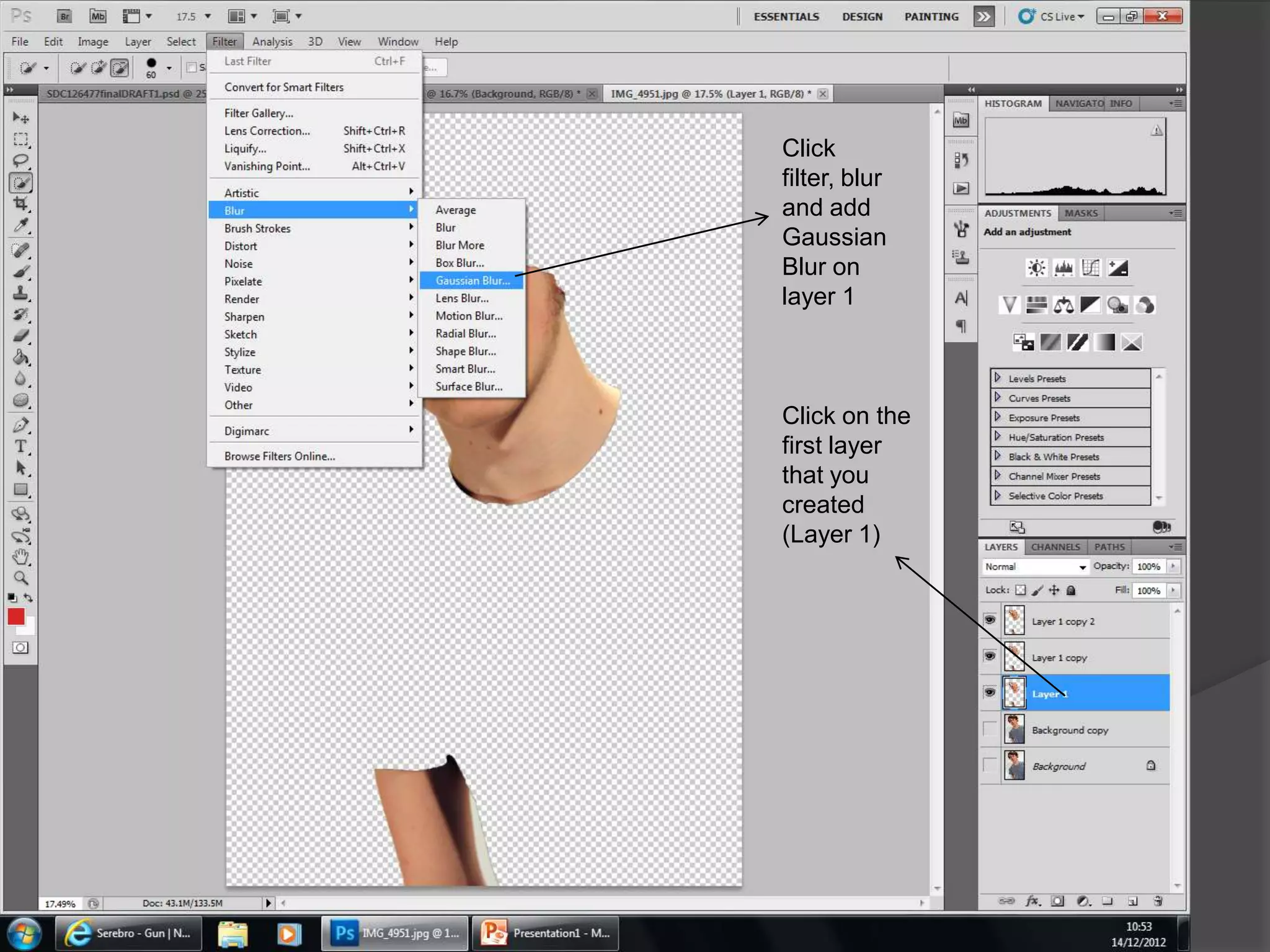Select the Clone Stamp tool
The width and height of the screenshot is (1270, 952).
pyautogui.click(x=20, y=293)
